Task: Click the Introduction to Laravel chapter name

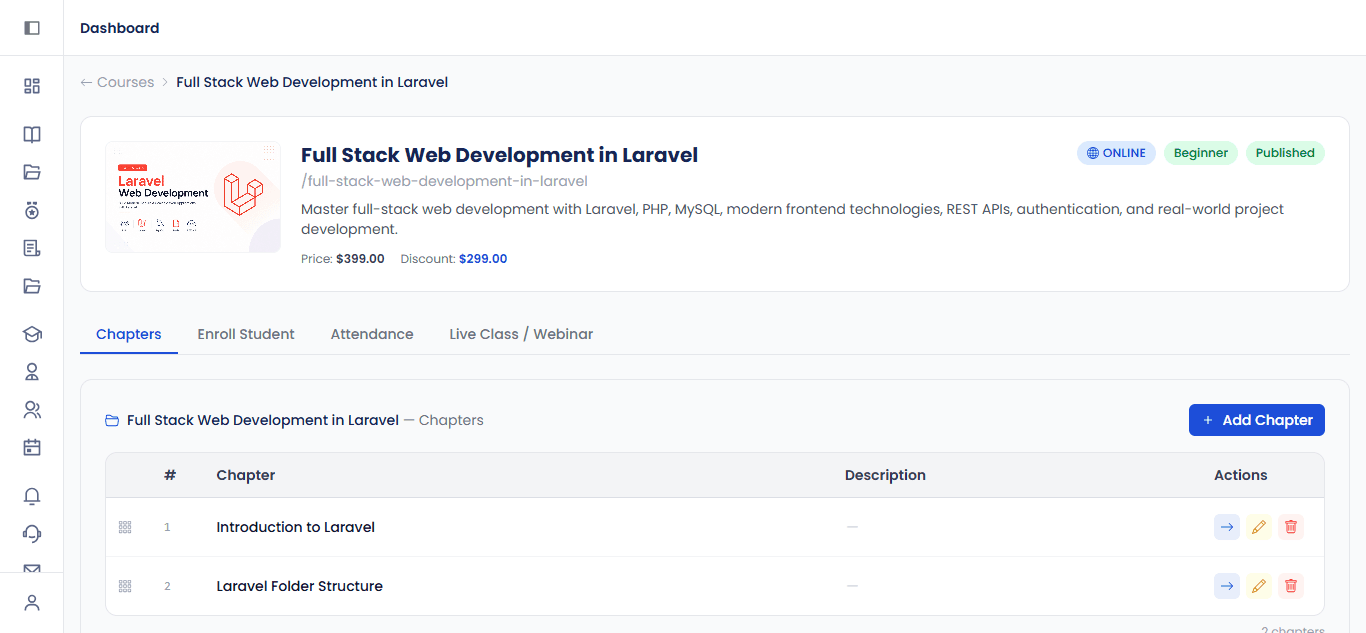Action: pos(296,527)
